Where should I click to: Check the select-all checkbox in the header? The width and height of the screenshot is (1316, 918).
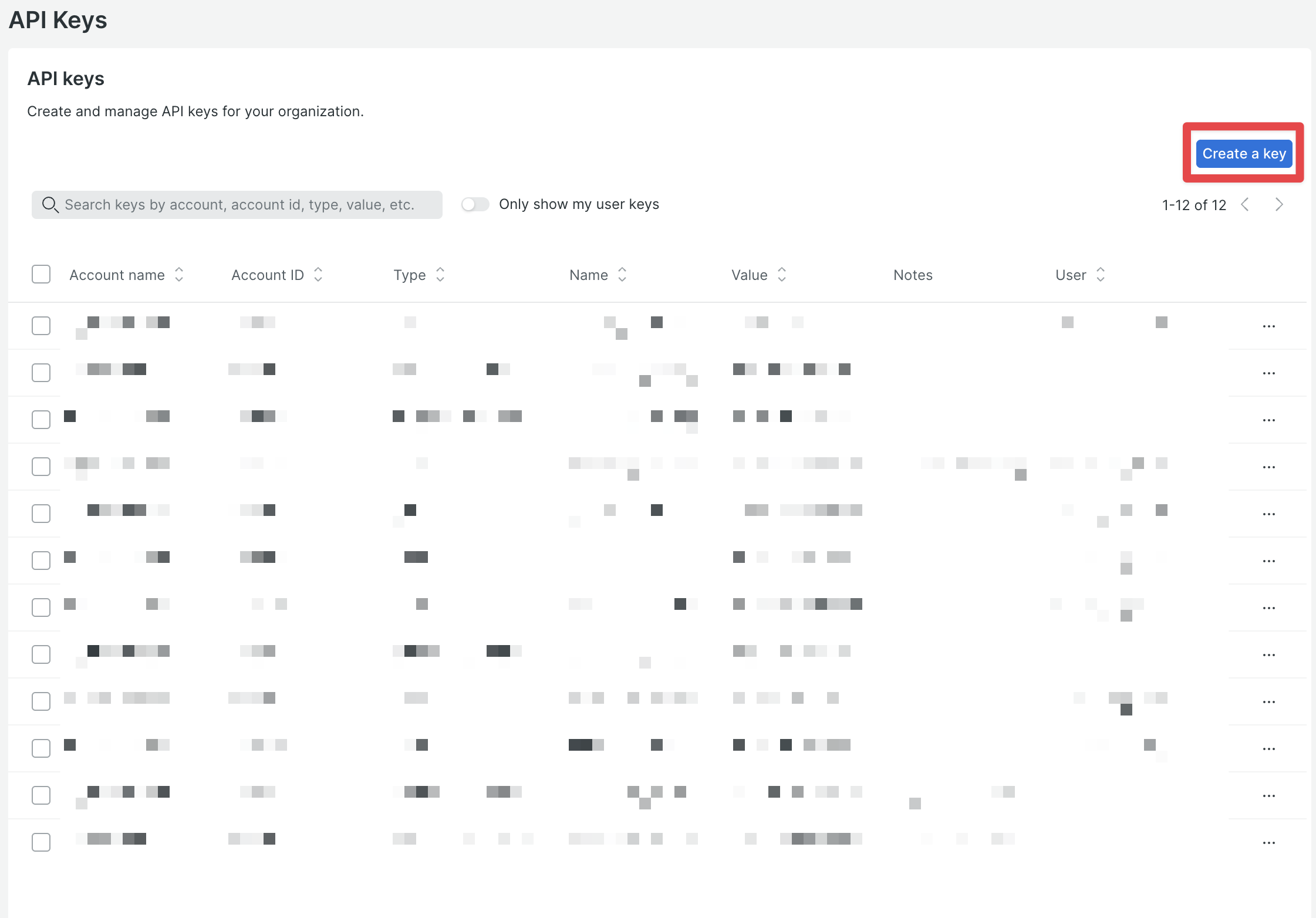(x=41, y=274)
